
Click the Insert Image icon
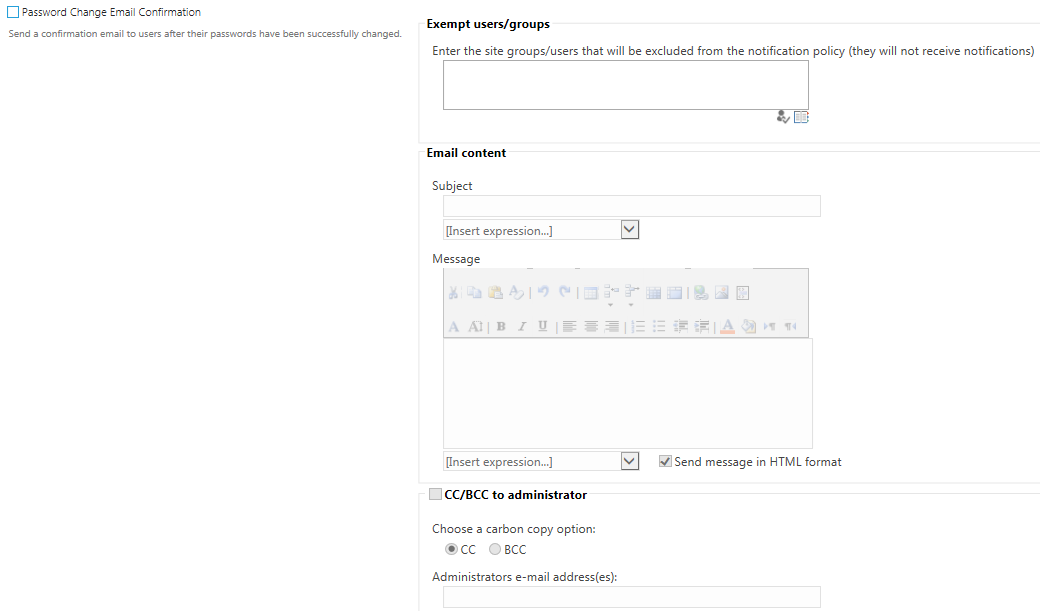point(722,293)
